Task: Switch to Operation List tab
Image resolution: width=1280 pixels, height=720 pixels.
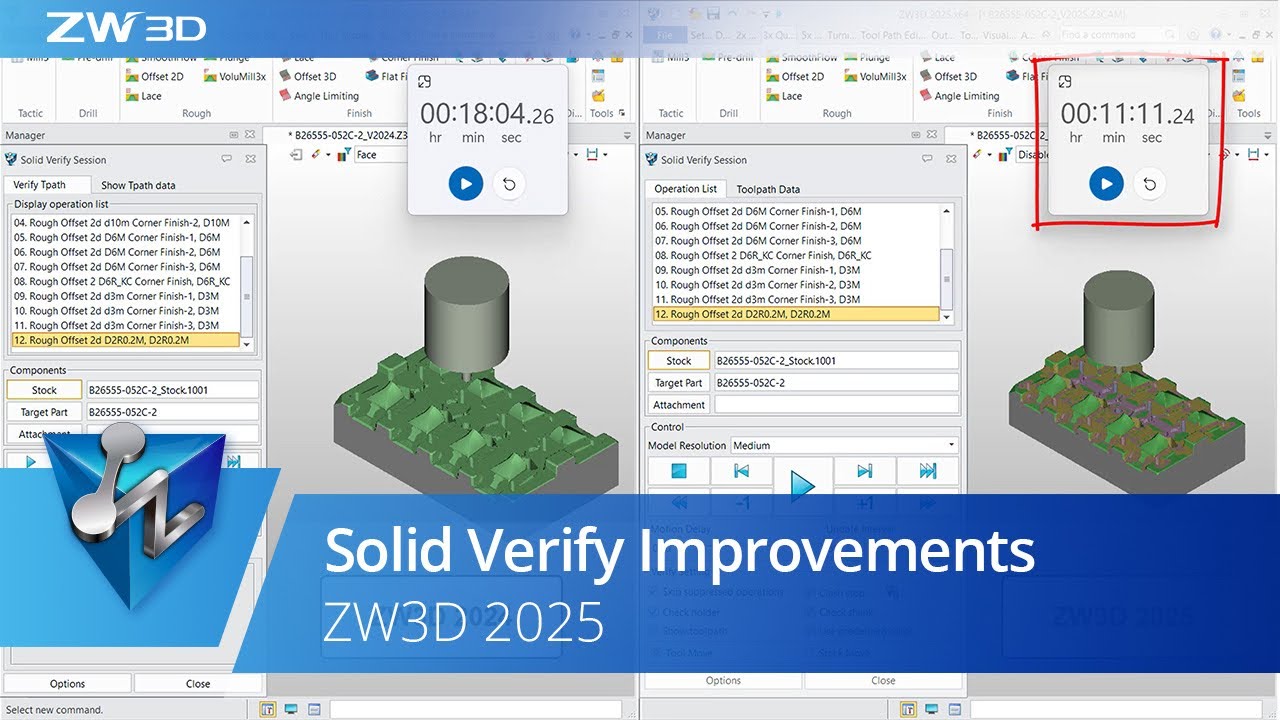Action: tap(685, 188)
